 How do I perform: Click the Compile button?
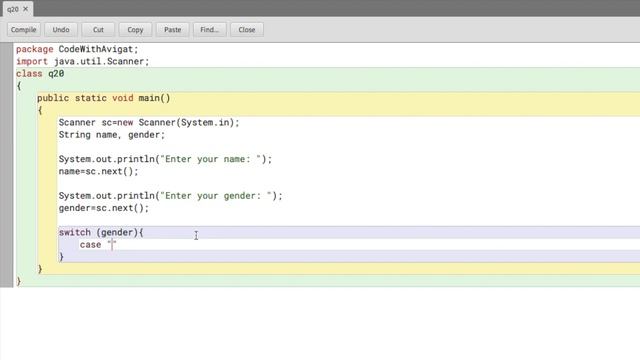(24, 30)
